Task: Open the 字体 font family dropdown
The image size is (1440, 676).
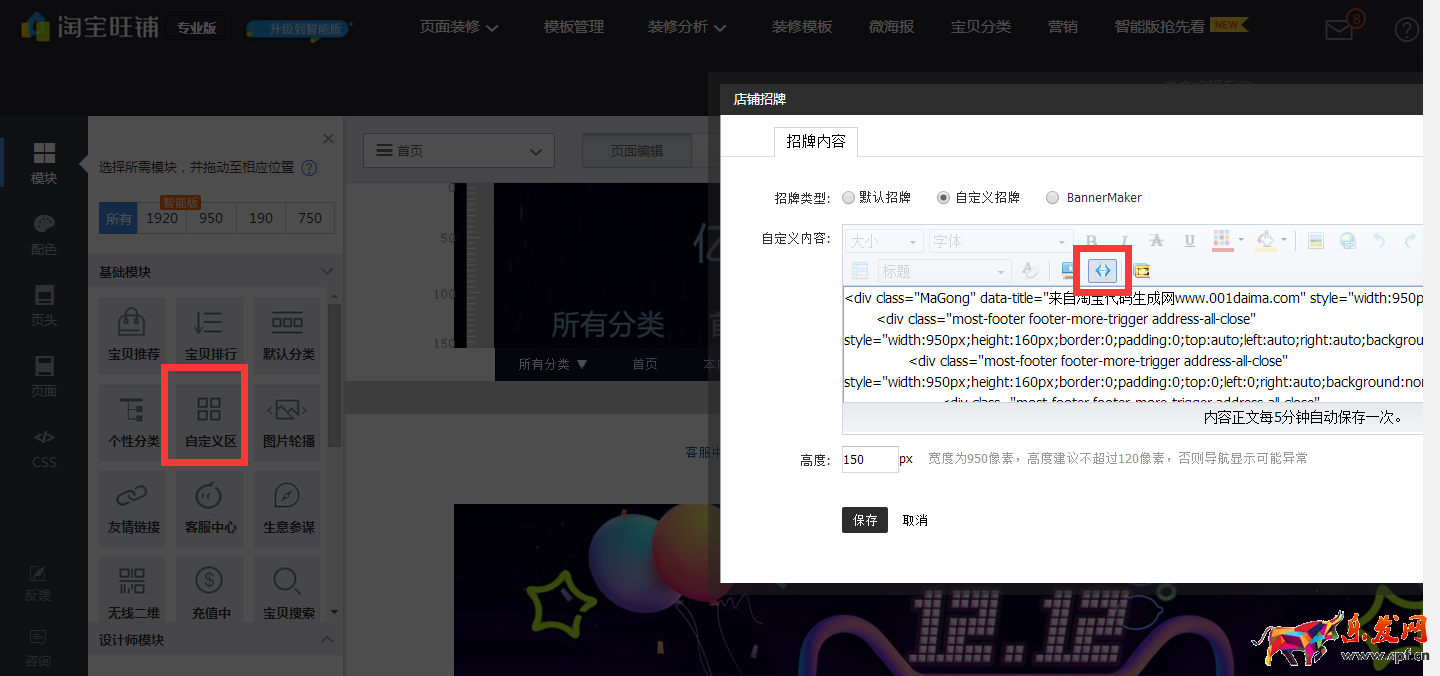Action: pos(999,241)
